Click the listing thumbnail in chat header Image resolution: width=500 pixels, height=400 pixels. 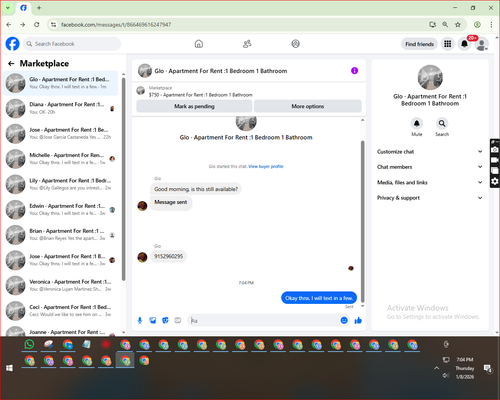145,71
